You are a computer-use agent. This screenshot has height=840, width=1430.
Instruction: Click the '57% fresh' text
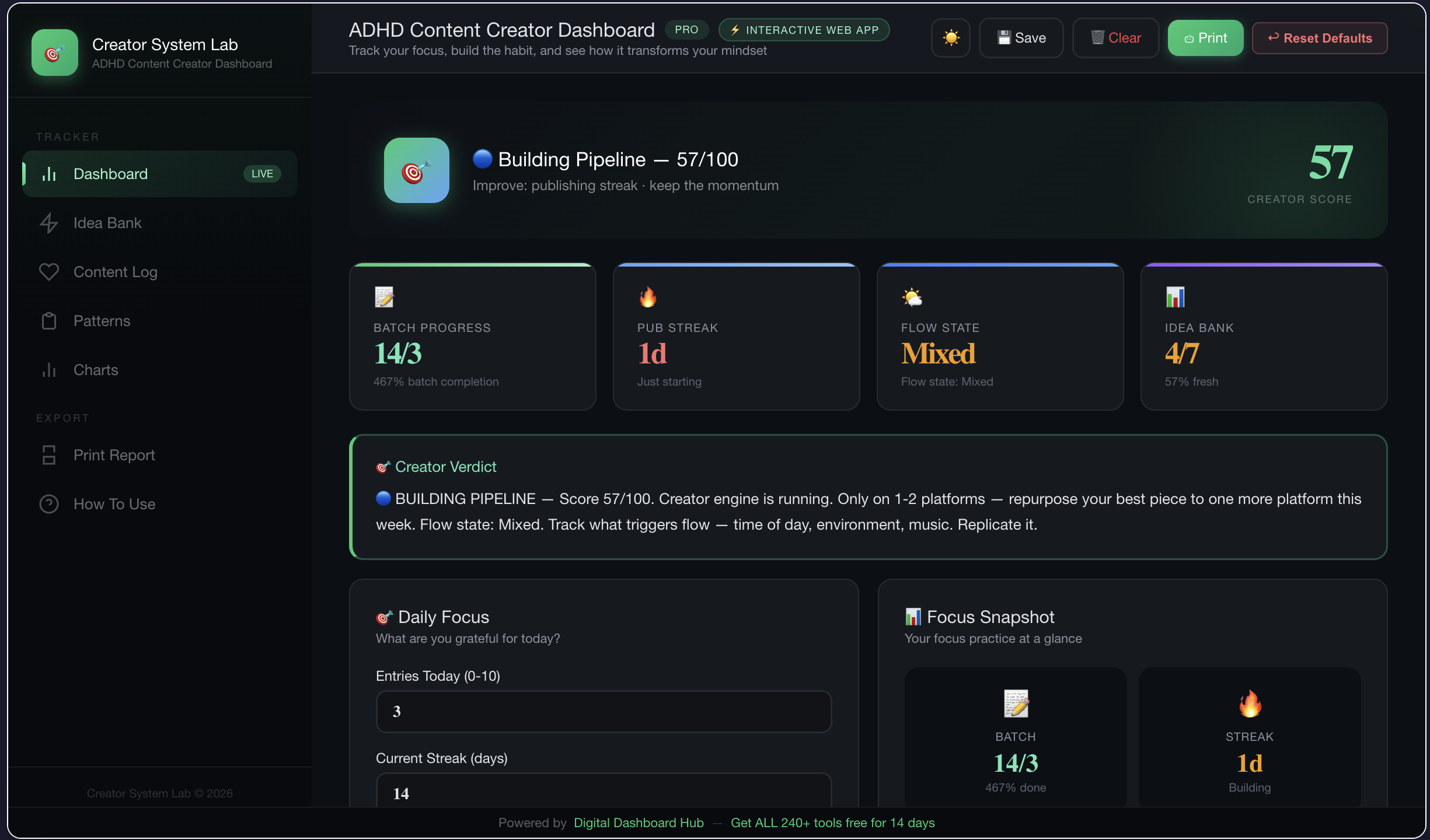click(1191, 381)
